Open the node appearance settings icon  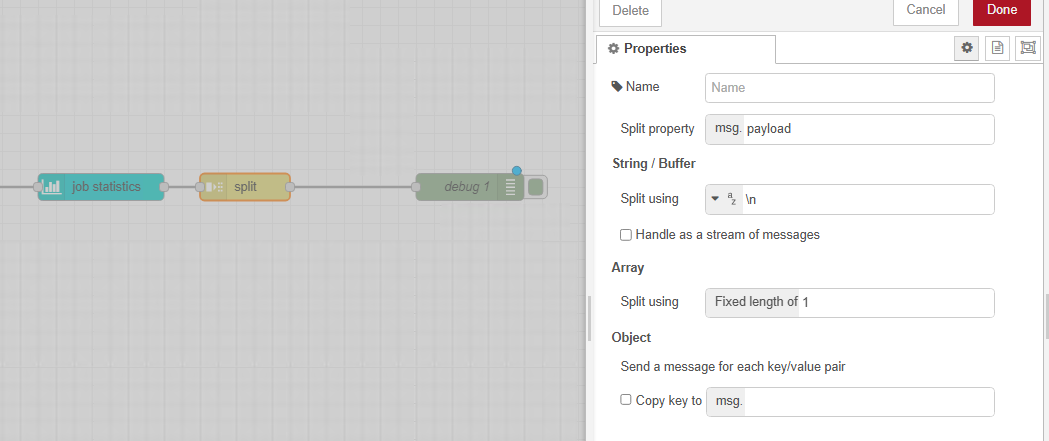click(1026, 48)
